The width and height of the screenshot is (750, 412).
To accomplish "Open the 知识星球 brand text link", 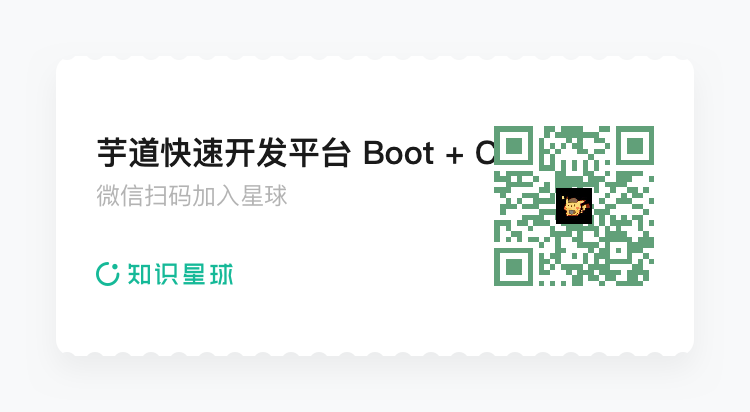I will point(180,274).
